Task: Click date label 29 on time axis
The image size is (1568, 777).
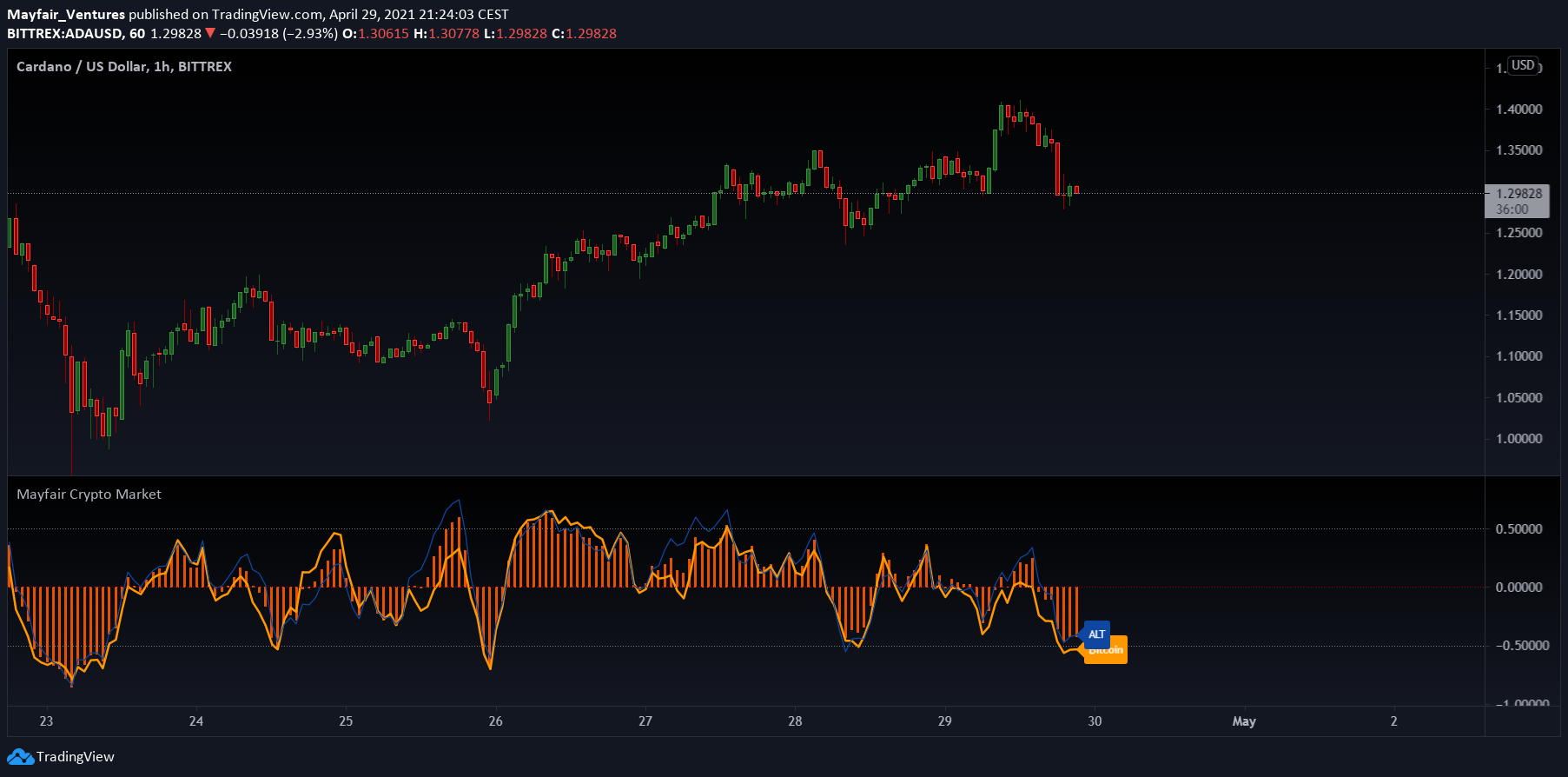Action: click(945, 721)
